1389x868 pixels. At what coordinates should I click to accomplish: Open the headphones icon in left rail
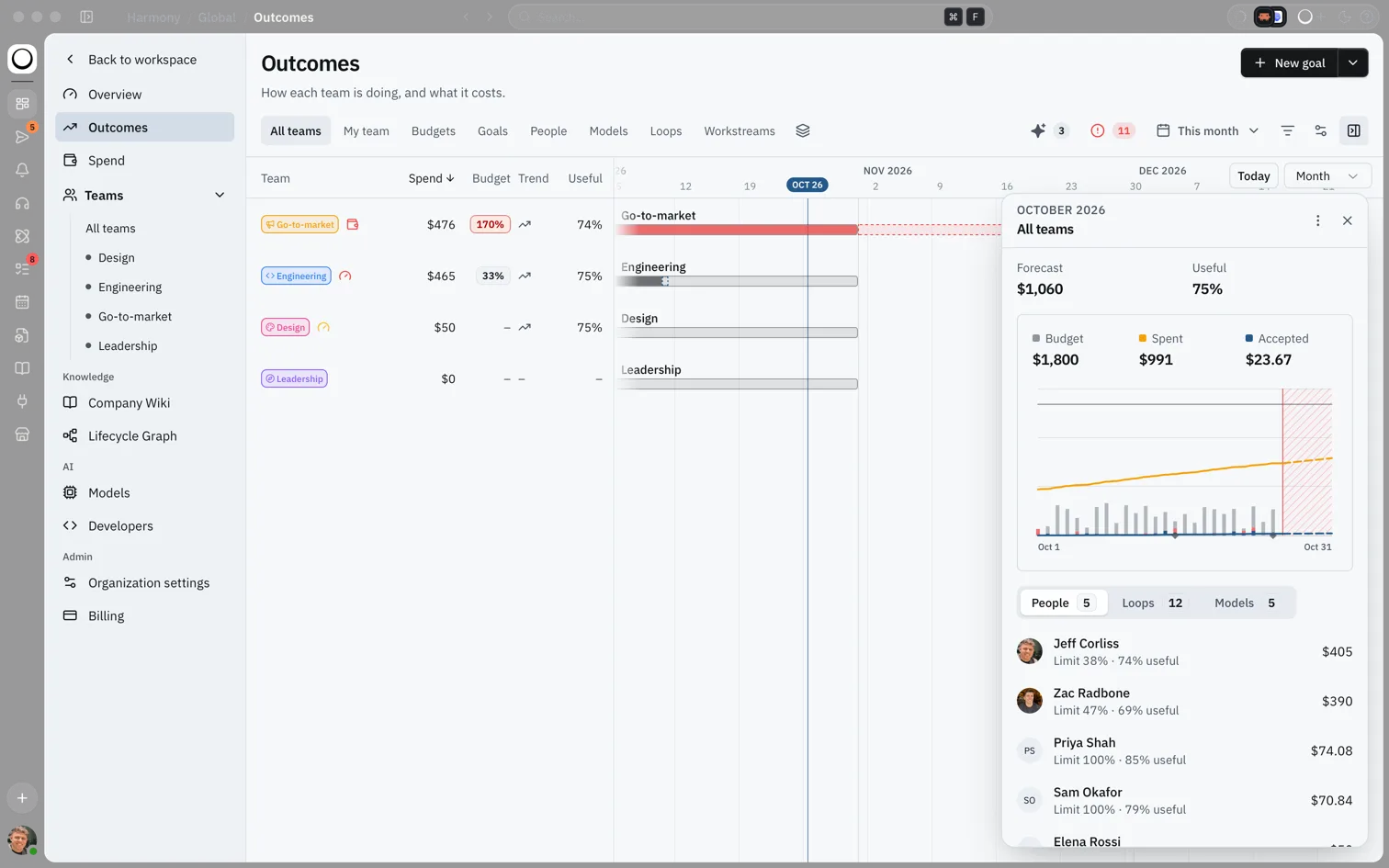click(22, 203)
